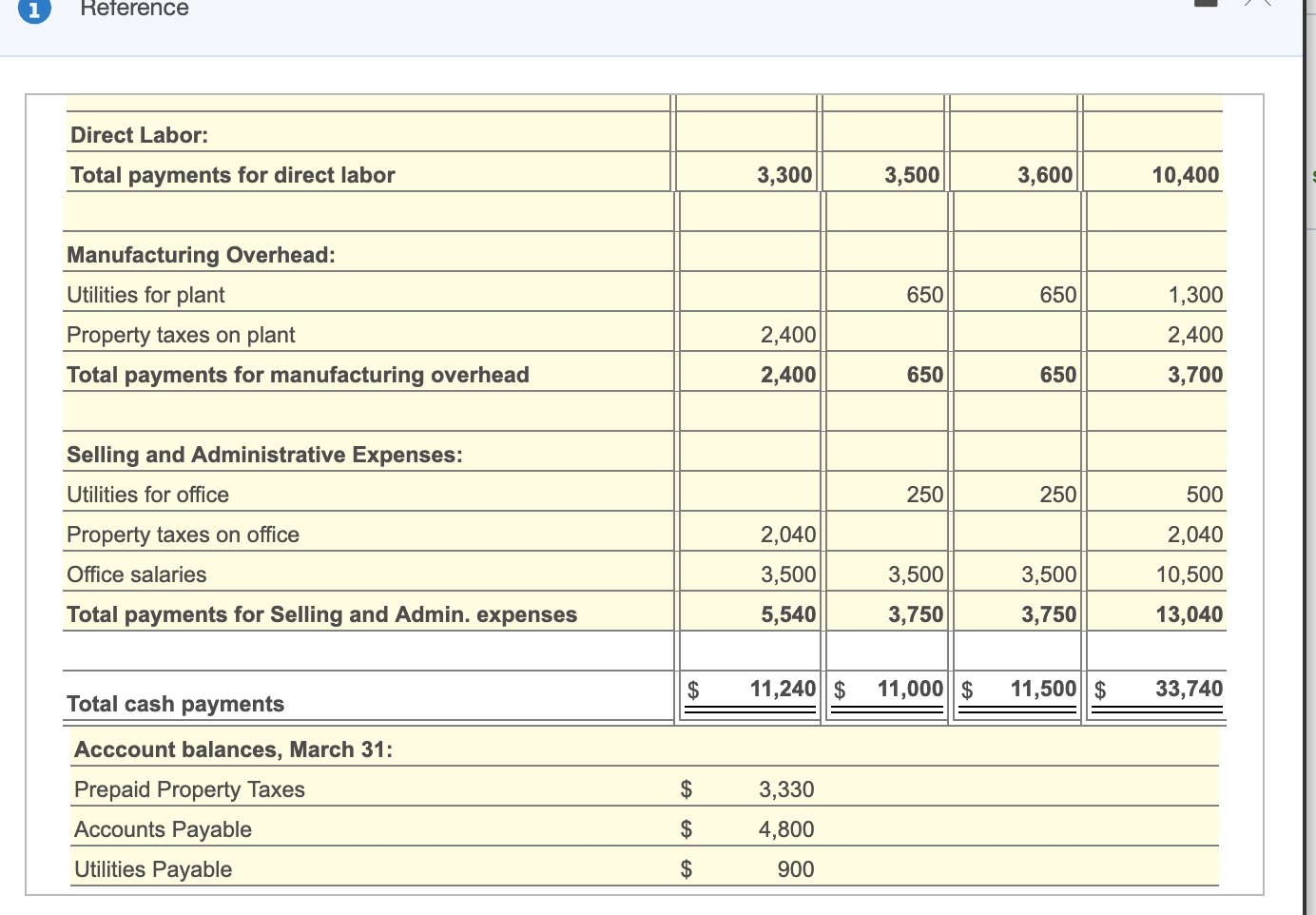
Task: Click the blue info icon beside Reference
Action: [33, 10]
